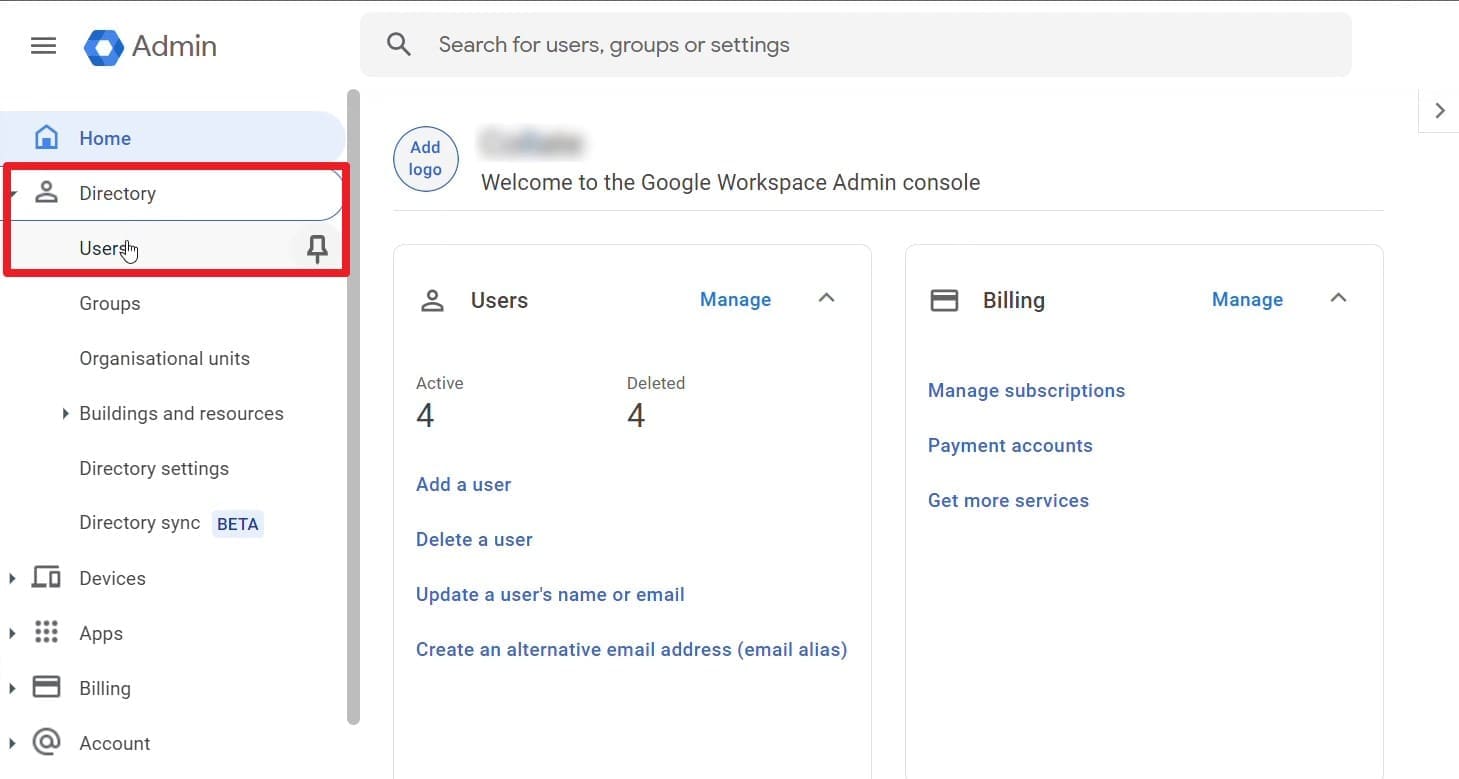
Task: Click the Buildings and resources label
Action: coord(181,413)
